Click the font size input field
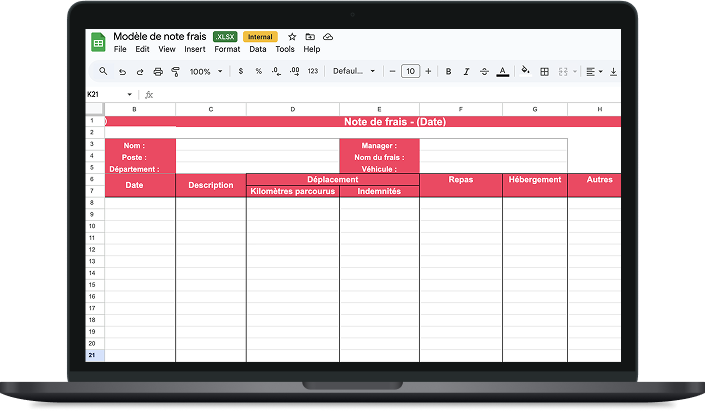 tap(410, 72)
